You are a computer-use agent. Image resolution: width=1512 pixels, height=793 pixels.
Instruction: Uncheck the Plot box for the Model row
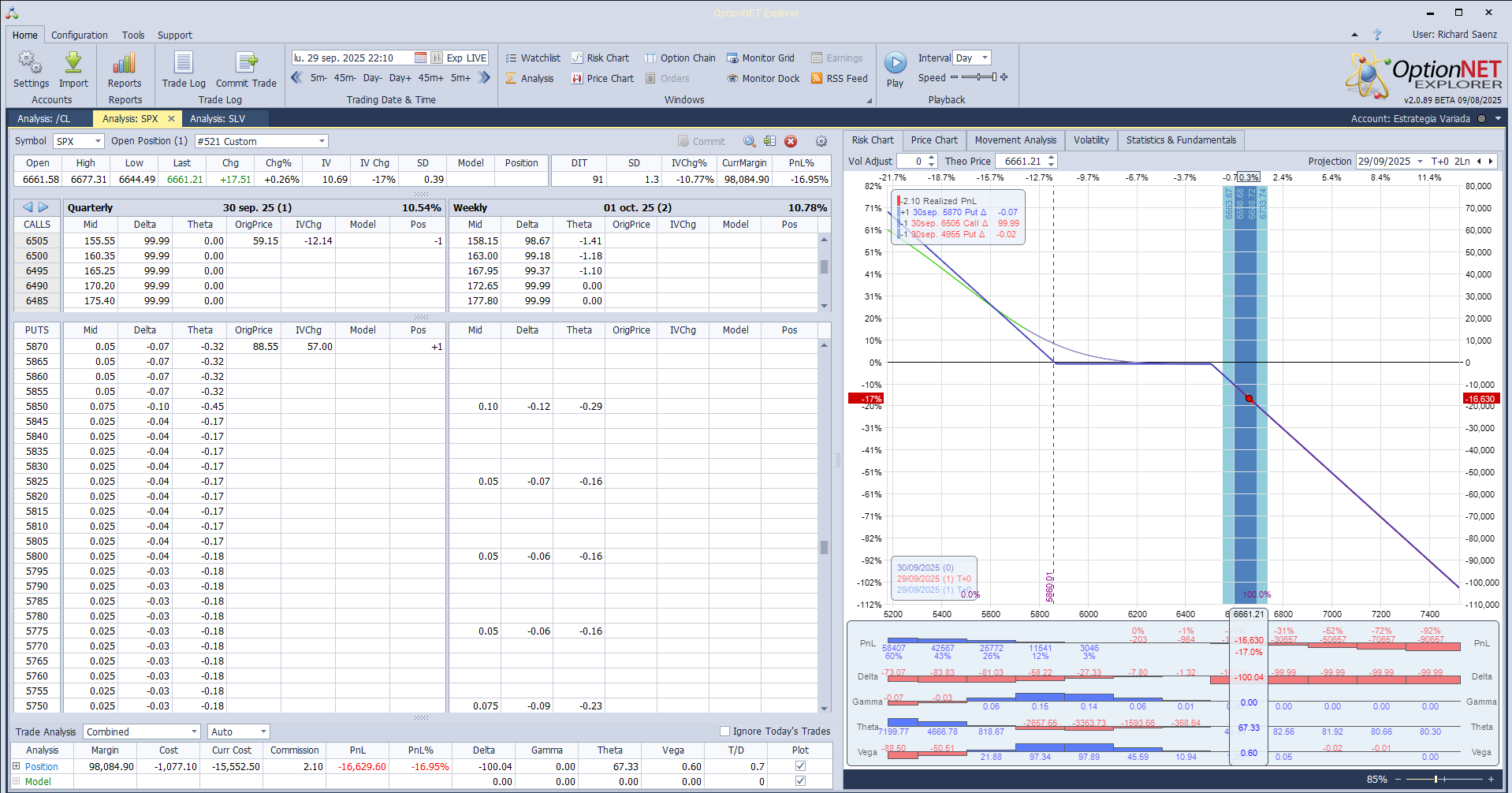coord(800,781)
